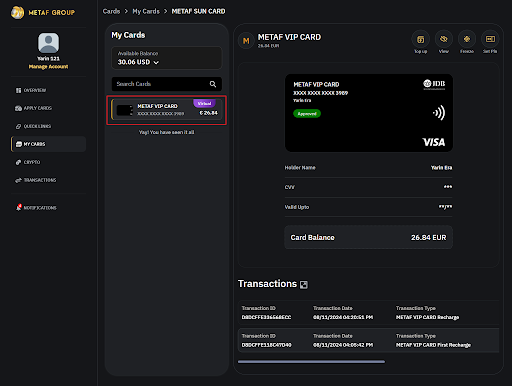The height and width of the screenshot is (386, 512).
Task: Click the user profile avatar
Action: pyautogui.click(x=48, y=43)
